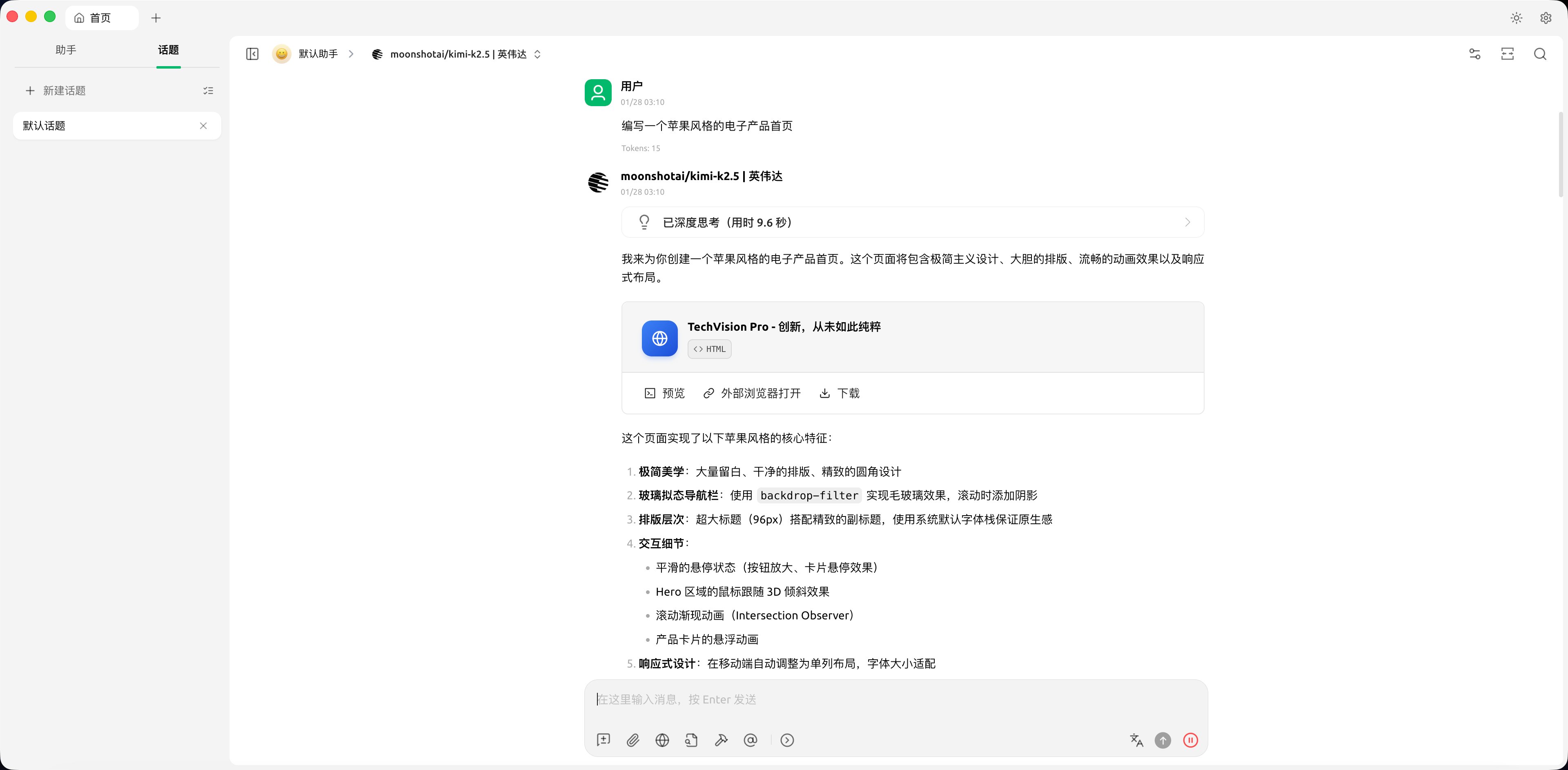This screenshot has height=770, width=1568.
Task: Click inside the message input field
Action: (852, 699)
